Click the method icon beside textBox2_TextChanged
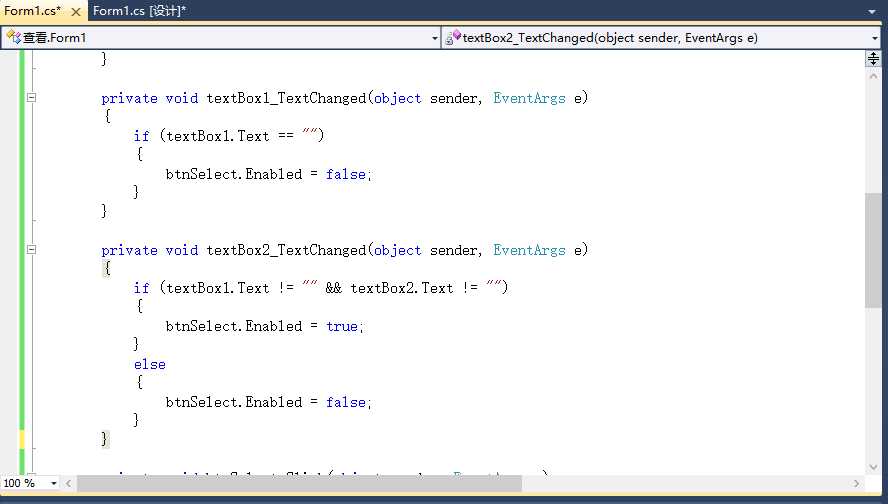The image size is (888, 504). (x=453, y=37)
